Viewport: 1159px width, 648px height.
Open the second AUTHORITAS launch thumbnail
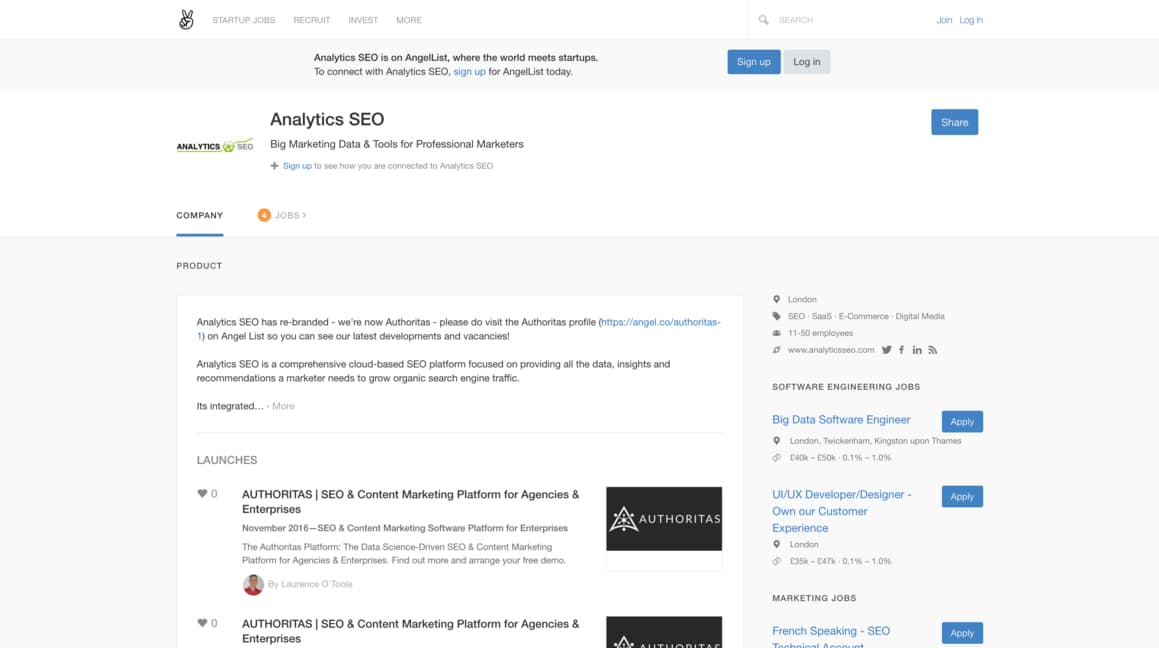click(664, 632)
